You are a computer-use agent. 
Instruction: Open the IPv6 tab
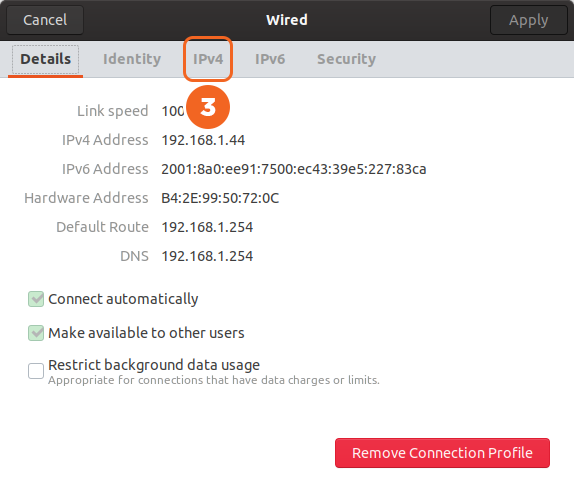tap(270, 59)
